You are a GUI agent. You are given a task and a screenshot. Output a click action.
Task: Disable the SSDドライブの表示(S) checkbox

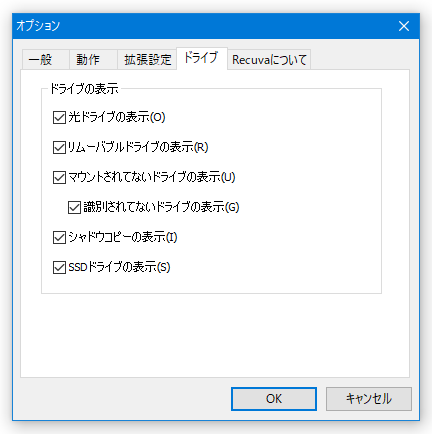coord(59,267)
